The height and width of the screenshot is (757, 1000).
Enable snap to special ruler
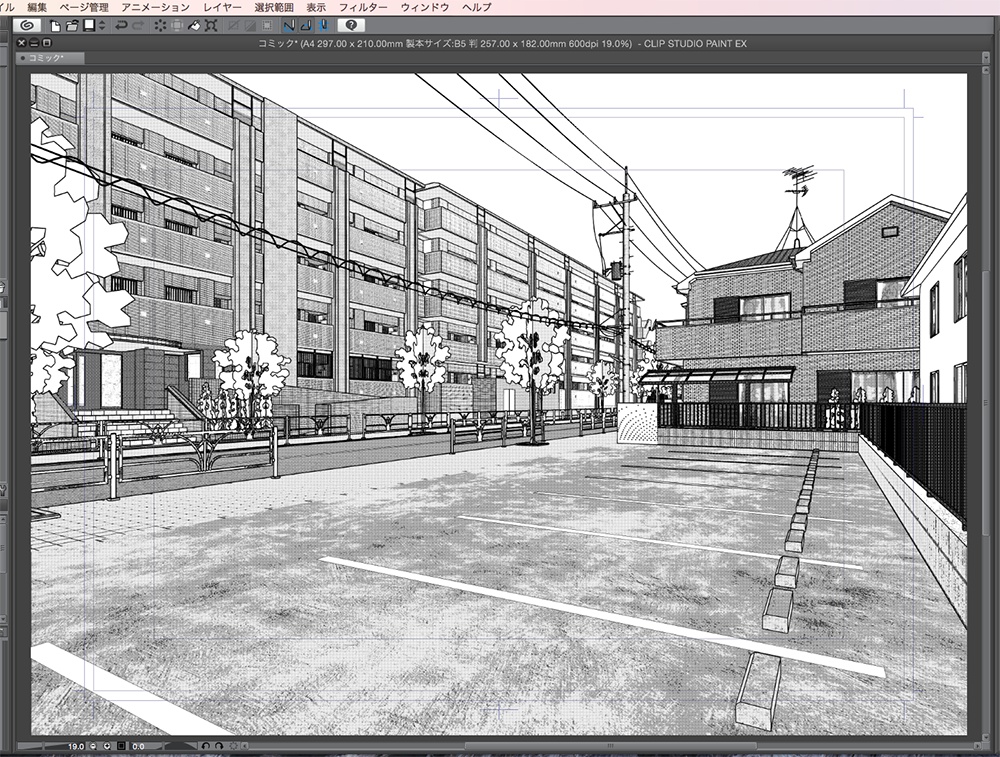coord(304,26)
